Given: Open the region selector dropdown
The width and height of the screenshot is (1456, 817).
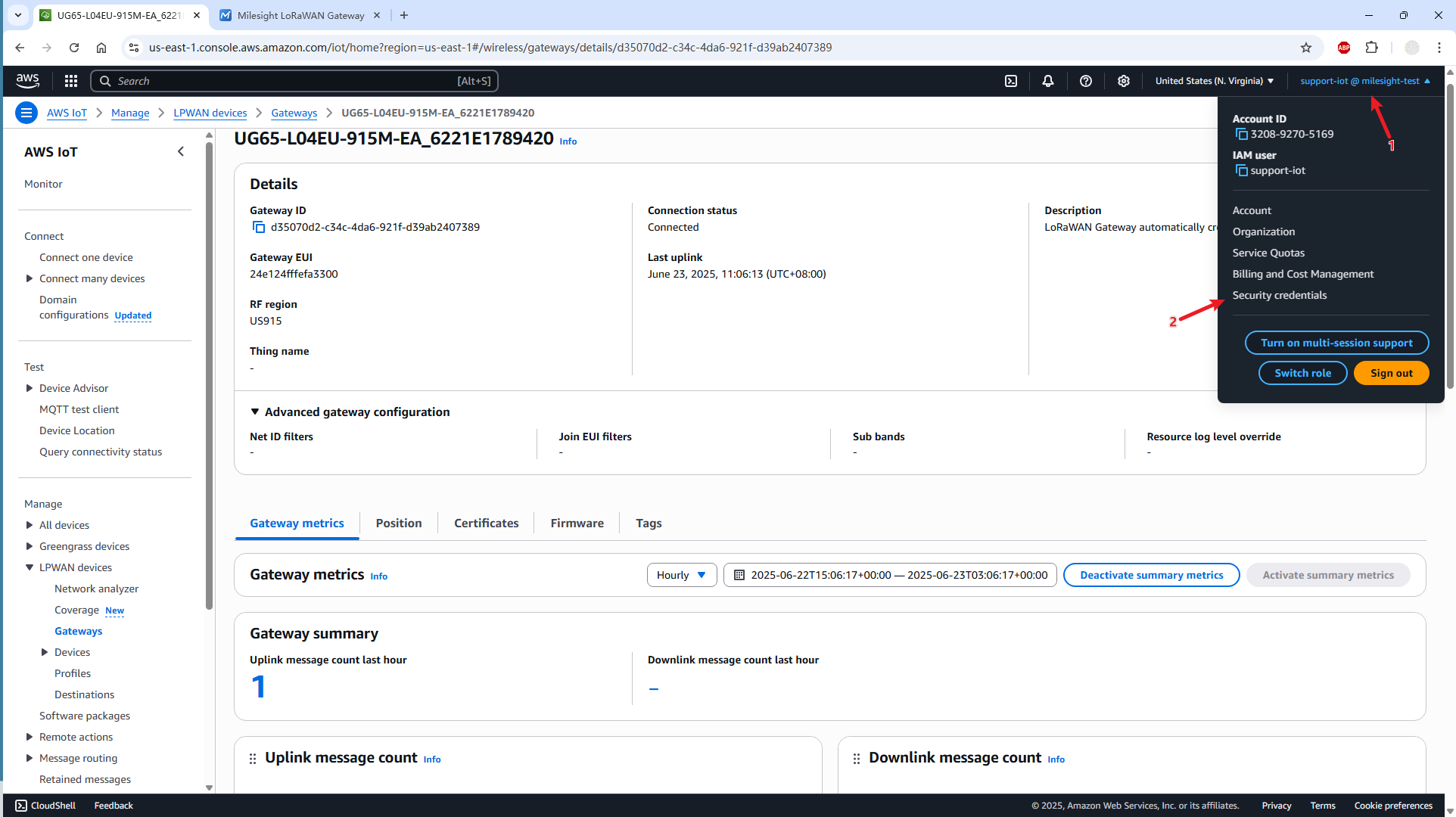Looking at the screenshot, I should pos(1214,81).
